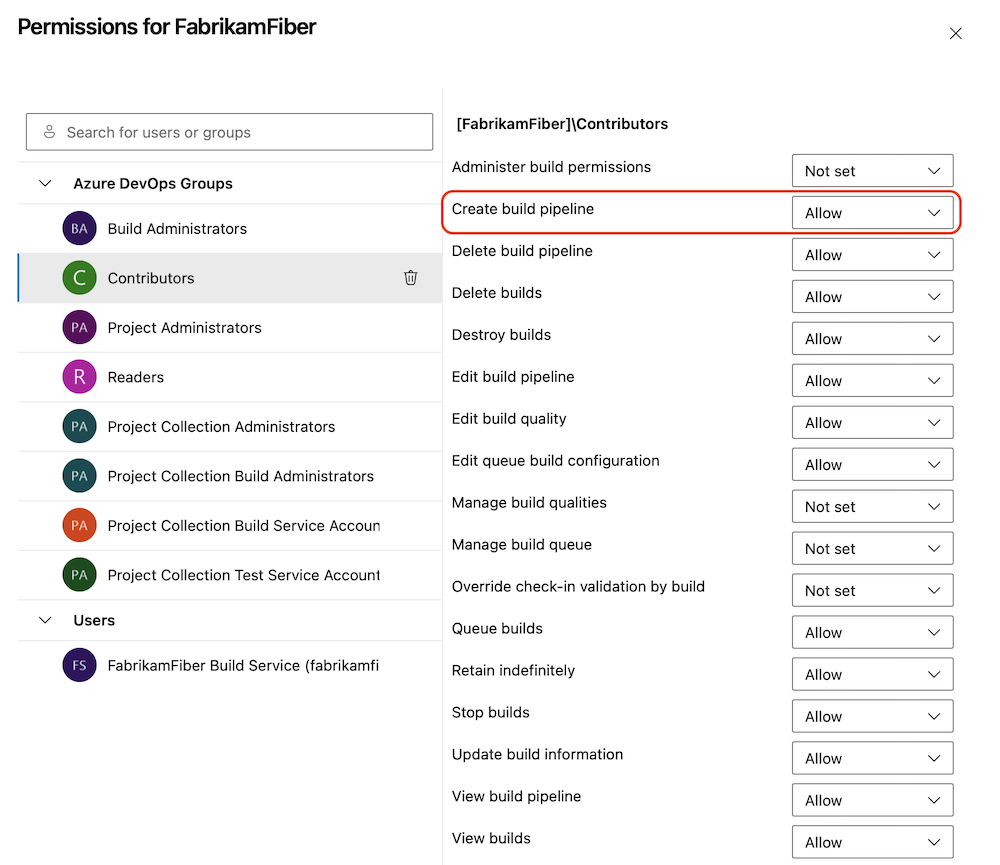Focus the Search for users or groups field

tap(230, 132)
